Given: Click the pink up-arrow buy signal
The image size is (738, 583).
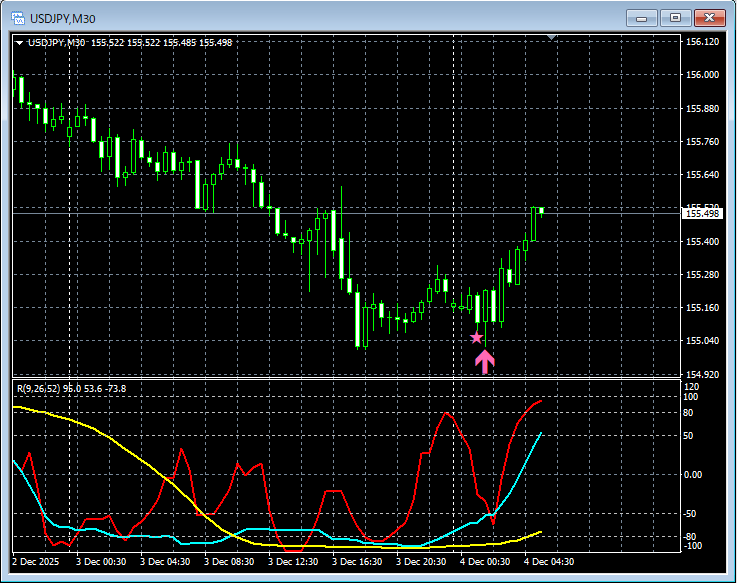Looking at the screenshot, I should coord(485,362).
